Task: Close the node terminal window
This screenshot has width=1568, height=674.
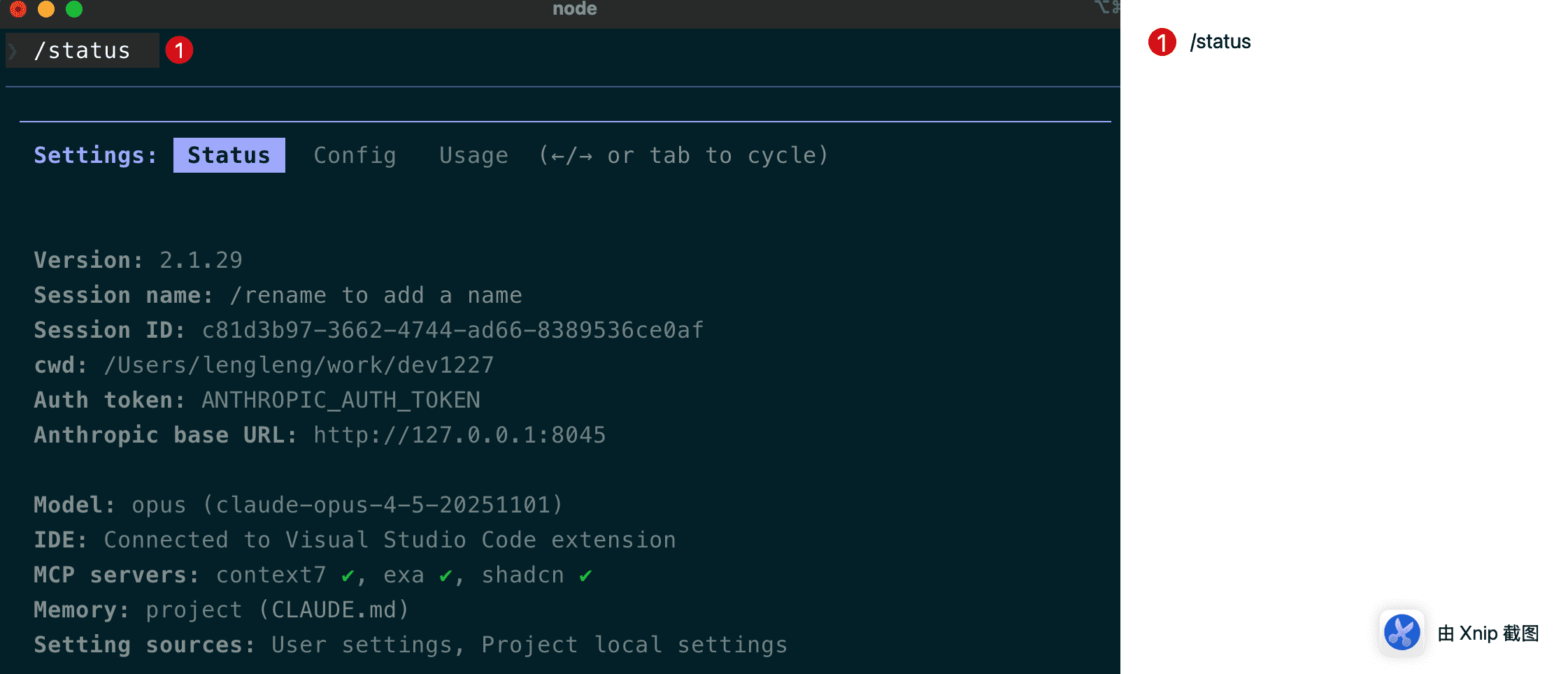Action: [18, 9]
